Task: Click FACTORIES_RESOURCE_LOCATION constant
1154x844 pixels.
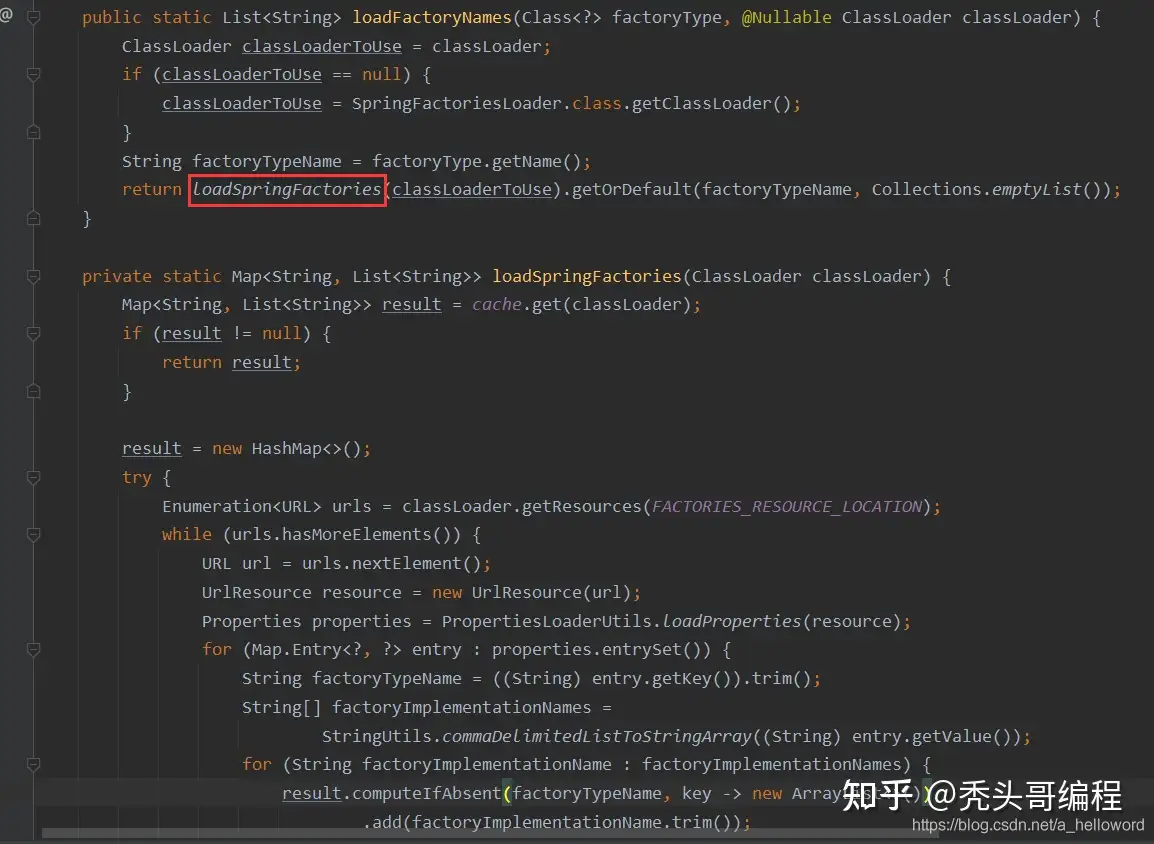Action: coord(787,506)
